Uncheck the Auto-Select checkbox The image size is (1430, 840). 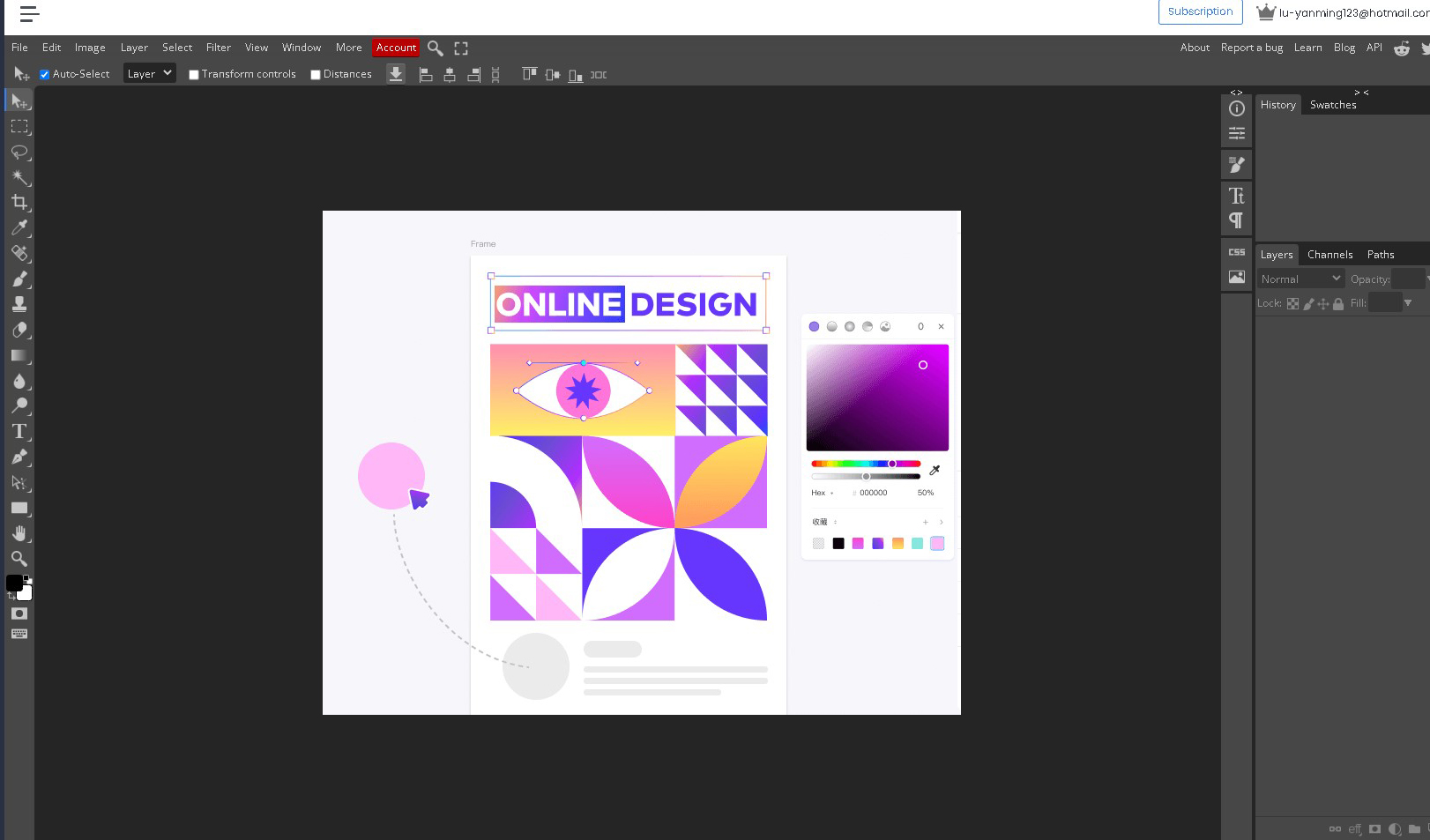pyautogui.click(x=44, y=75)
